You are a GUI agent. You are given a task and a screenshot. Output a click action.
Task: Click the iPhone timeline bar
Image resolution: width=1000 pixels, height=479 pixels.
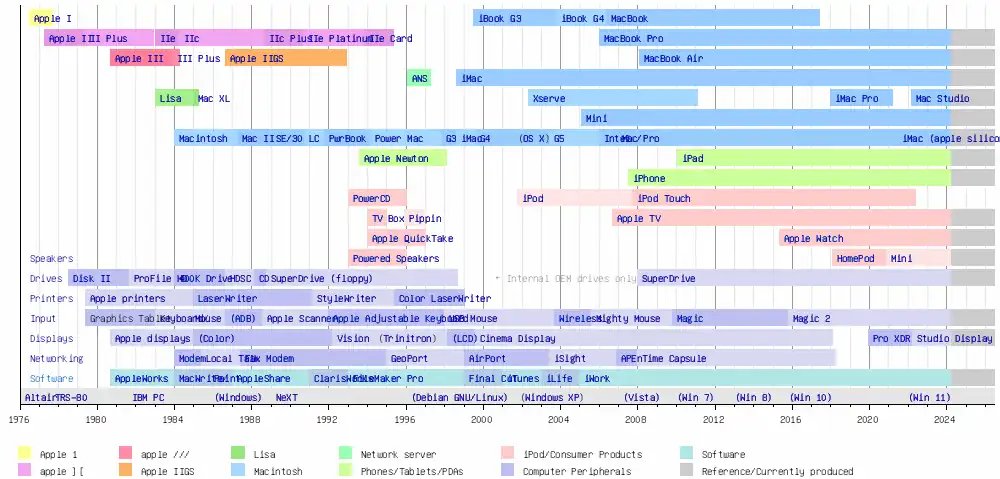click(x=790, y=178)
